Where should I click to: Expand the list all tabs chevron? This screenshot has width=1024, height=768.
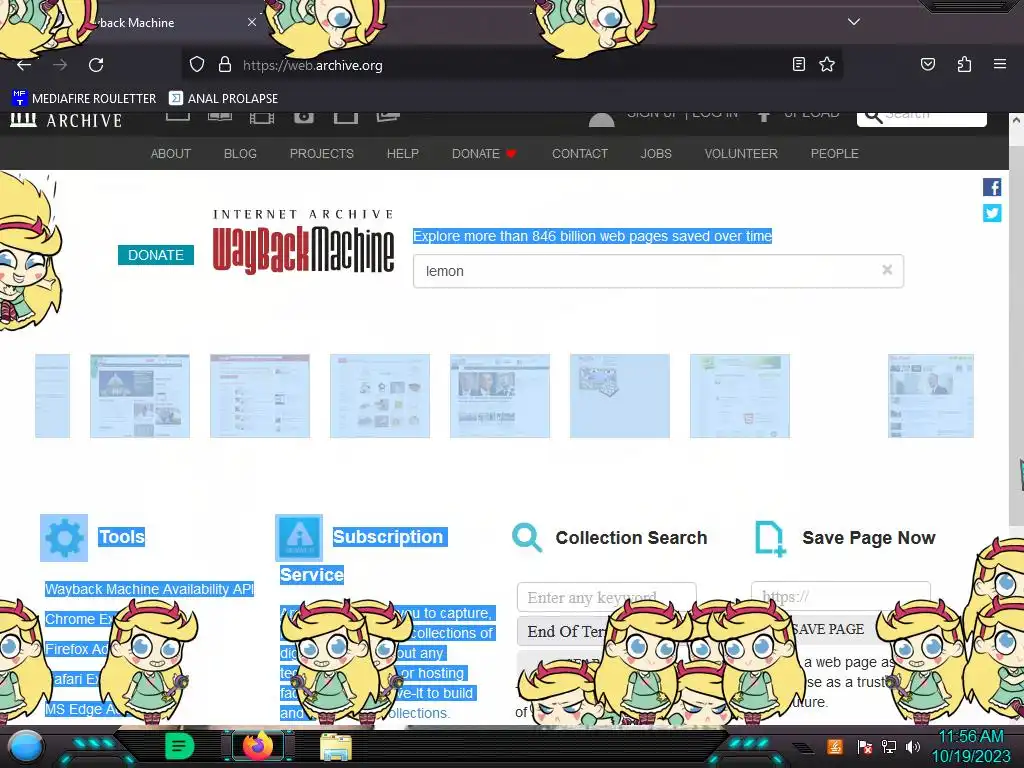pos(854,22)
